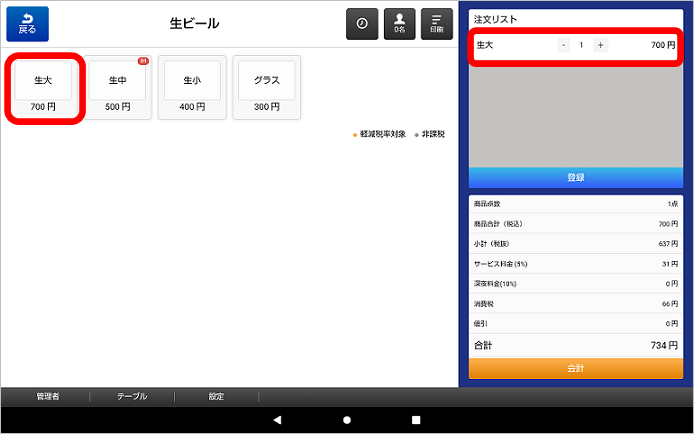
Task: Select the 生大 700円 item
Action: coord(43,88)
